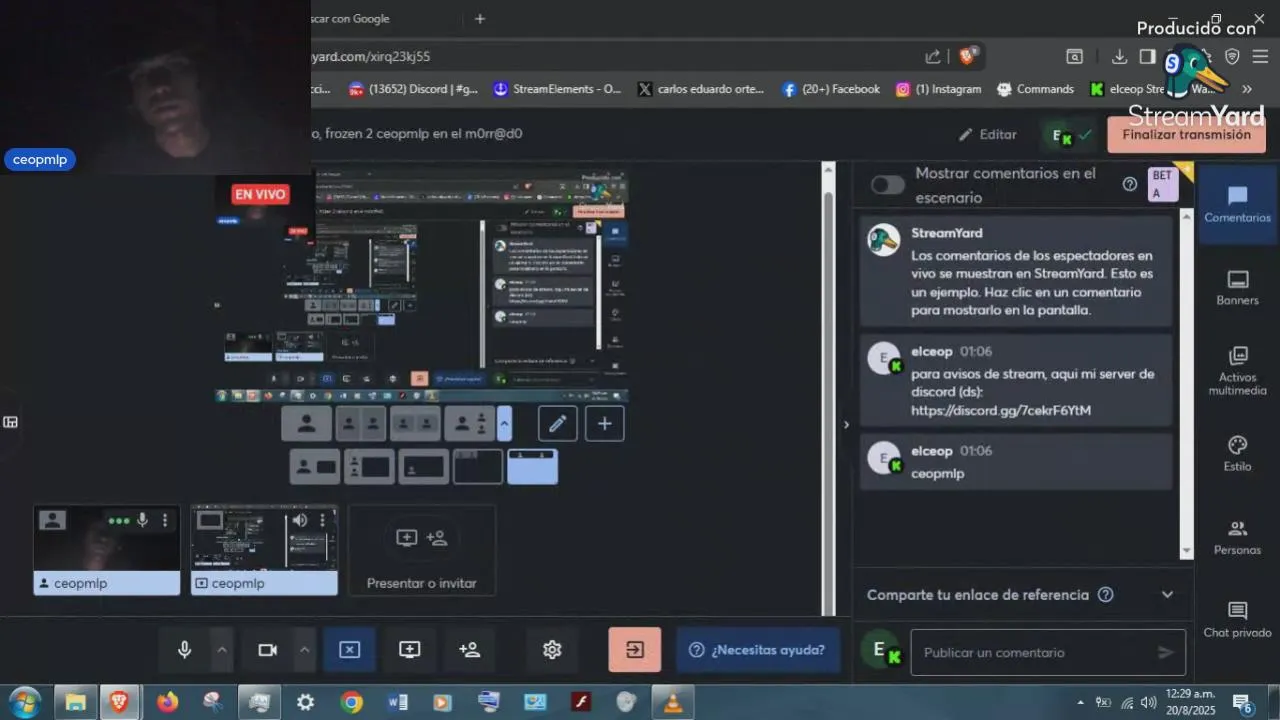The image size is (1280, 720).
Task: Open Brave Shields icon in address bar
Action: tap(967, 56)
